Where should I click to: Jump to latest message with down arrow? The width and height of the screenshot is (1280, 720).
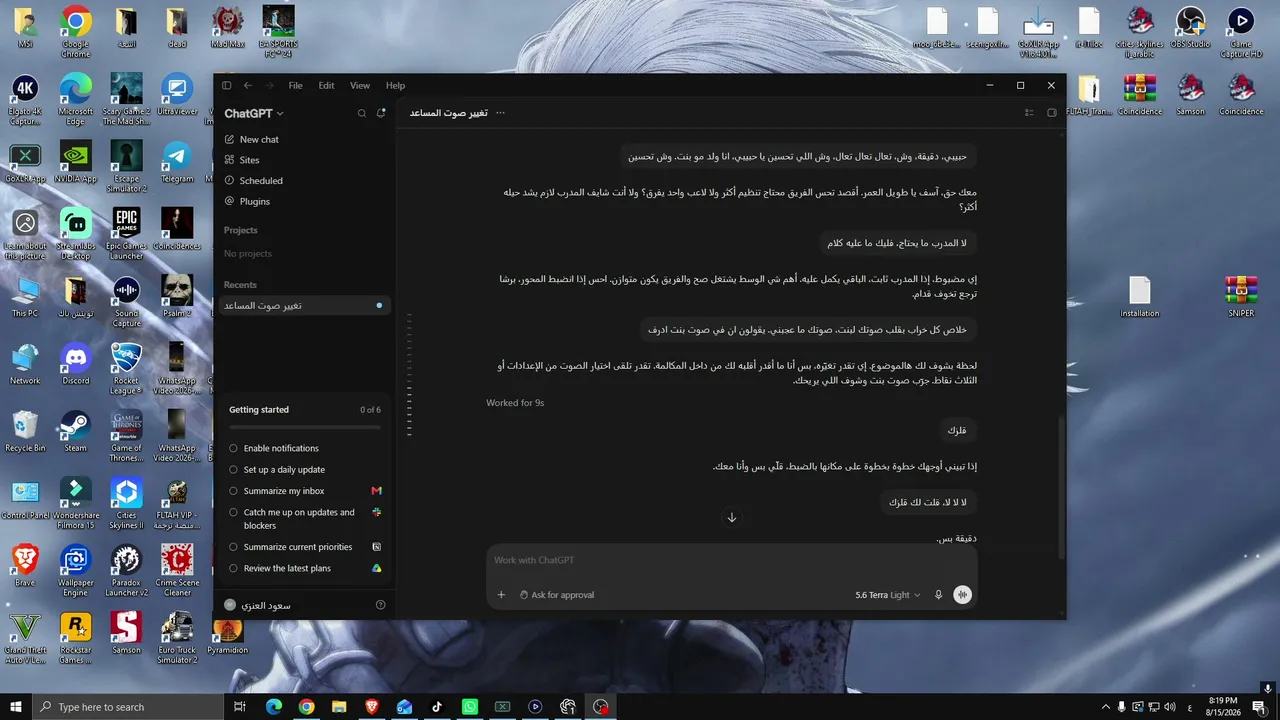pos(732,517)
